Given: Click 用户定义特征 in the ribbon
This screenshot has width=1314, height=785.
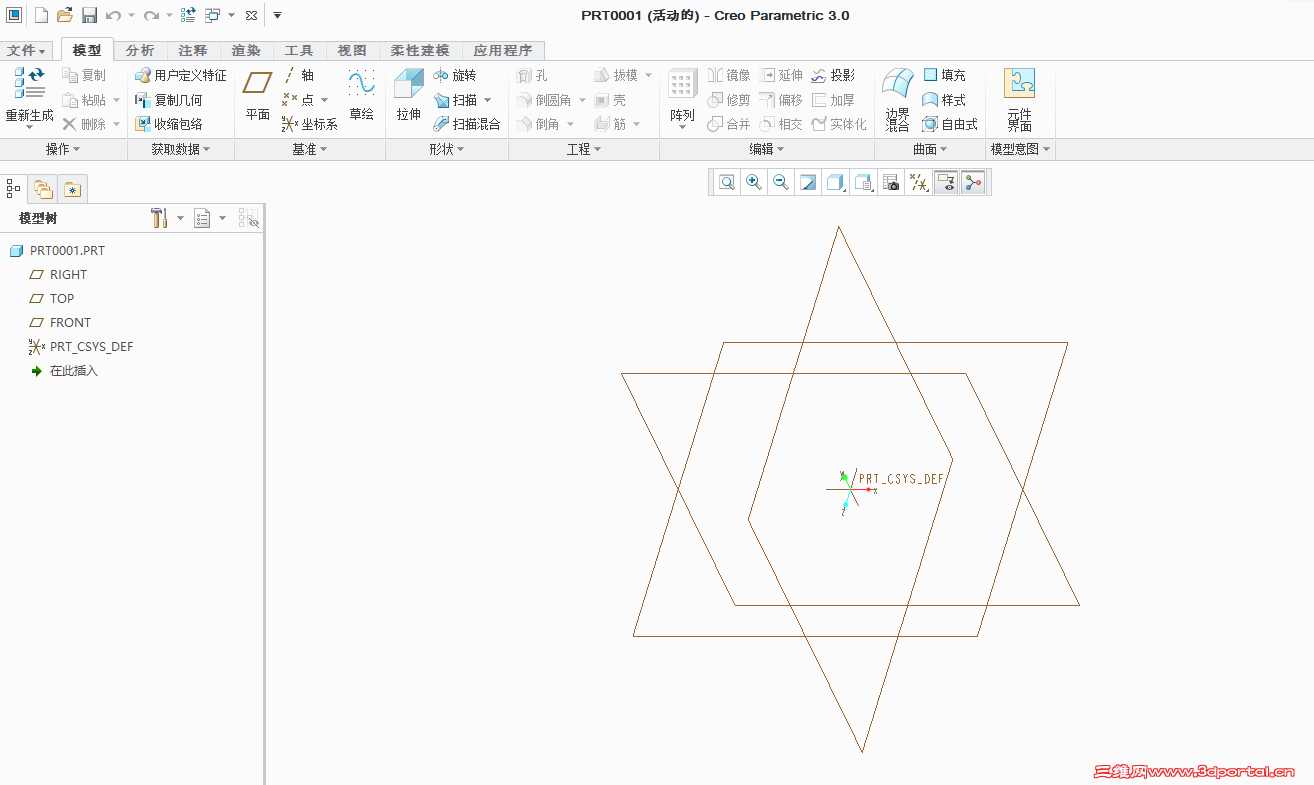Looking at the screenshot, I should click(x=181, y=75).
